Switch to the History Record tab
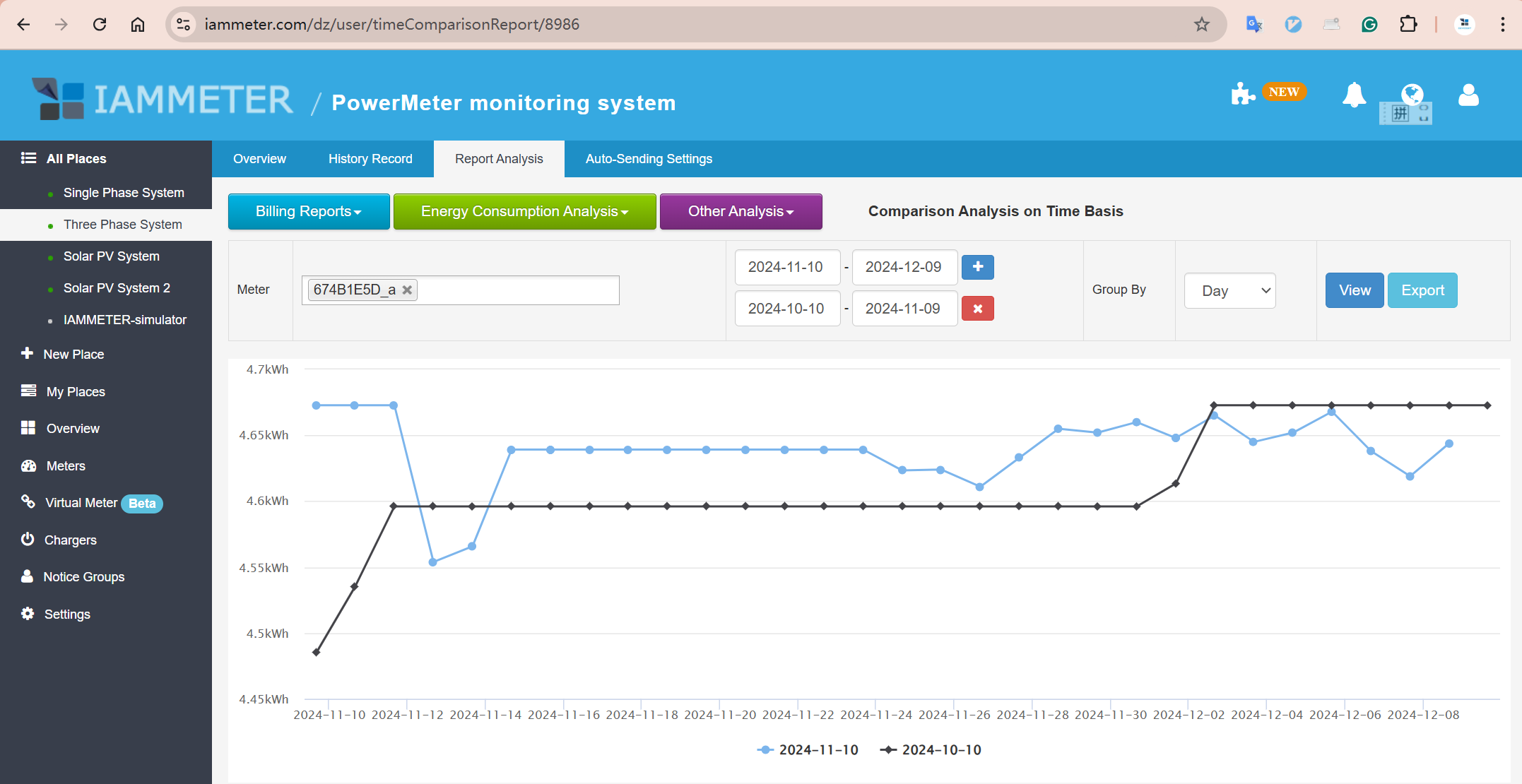The height and width of the screenshot is (784, 1522). tap(371, 159)
